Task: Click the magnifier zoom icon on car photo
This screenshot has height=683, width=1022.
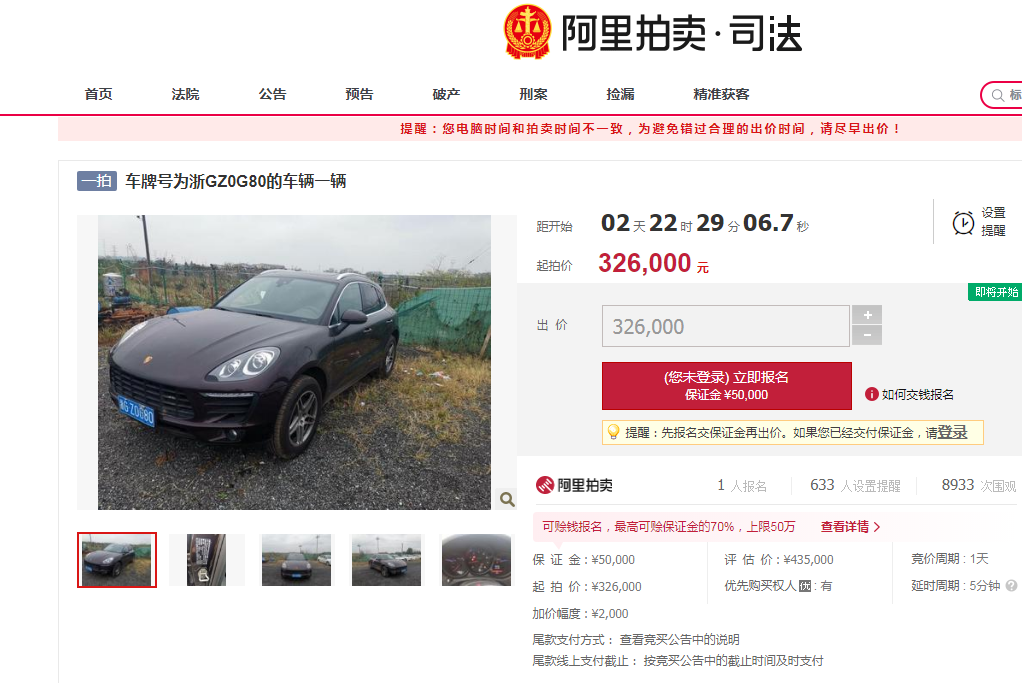Action: pos(506,499)
